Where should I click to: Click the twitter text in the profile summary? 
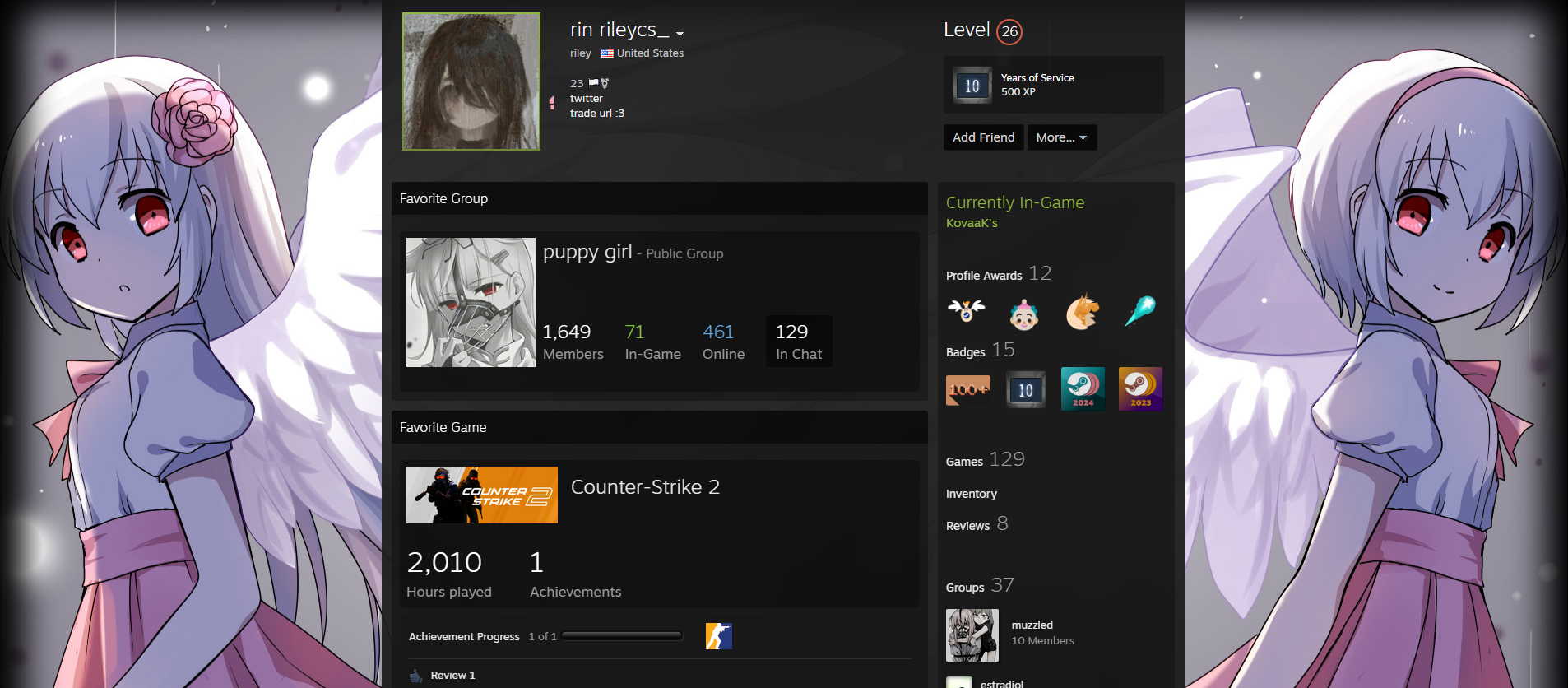pos(586,99)
